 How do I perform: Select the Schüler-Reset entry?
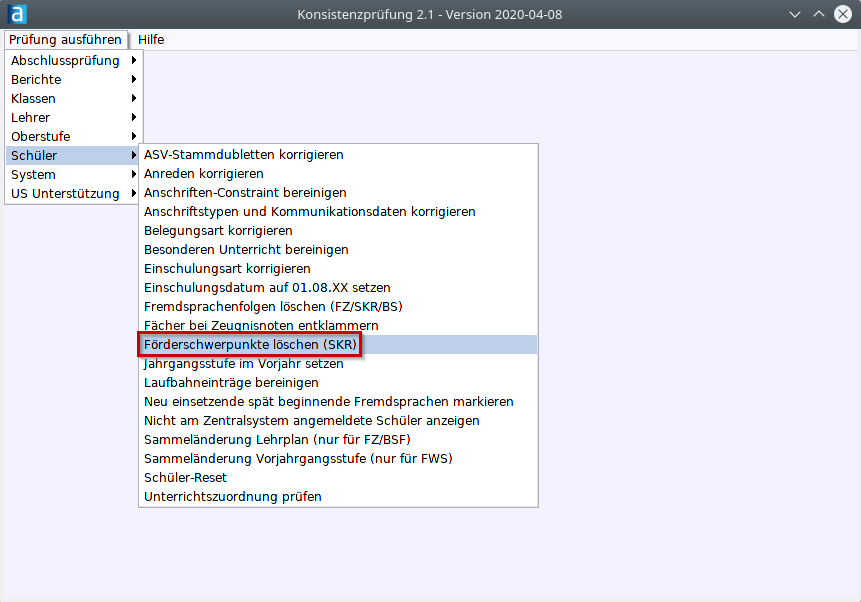point(338,478)
